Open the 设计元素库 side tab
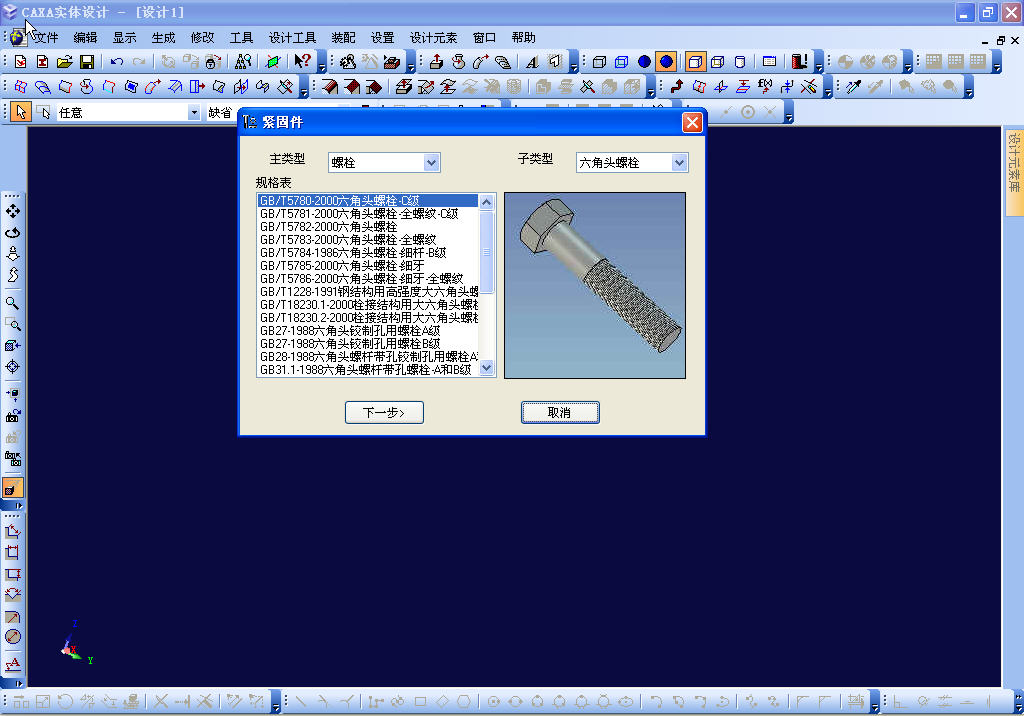Viewport: 1024px width, 716px height. tap(1014, 171)
